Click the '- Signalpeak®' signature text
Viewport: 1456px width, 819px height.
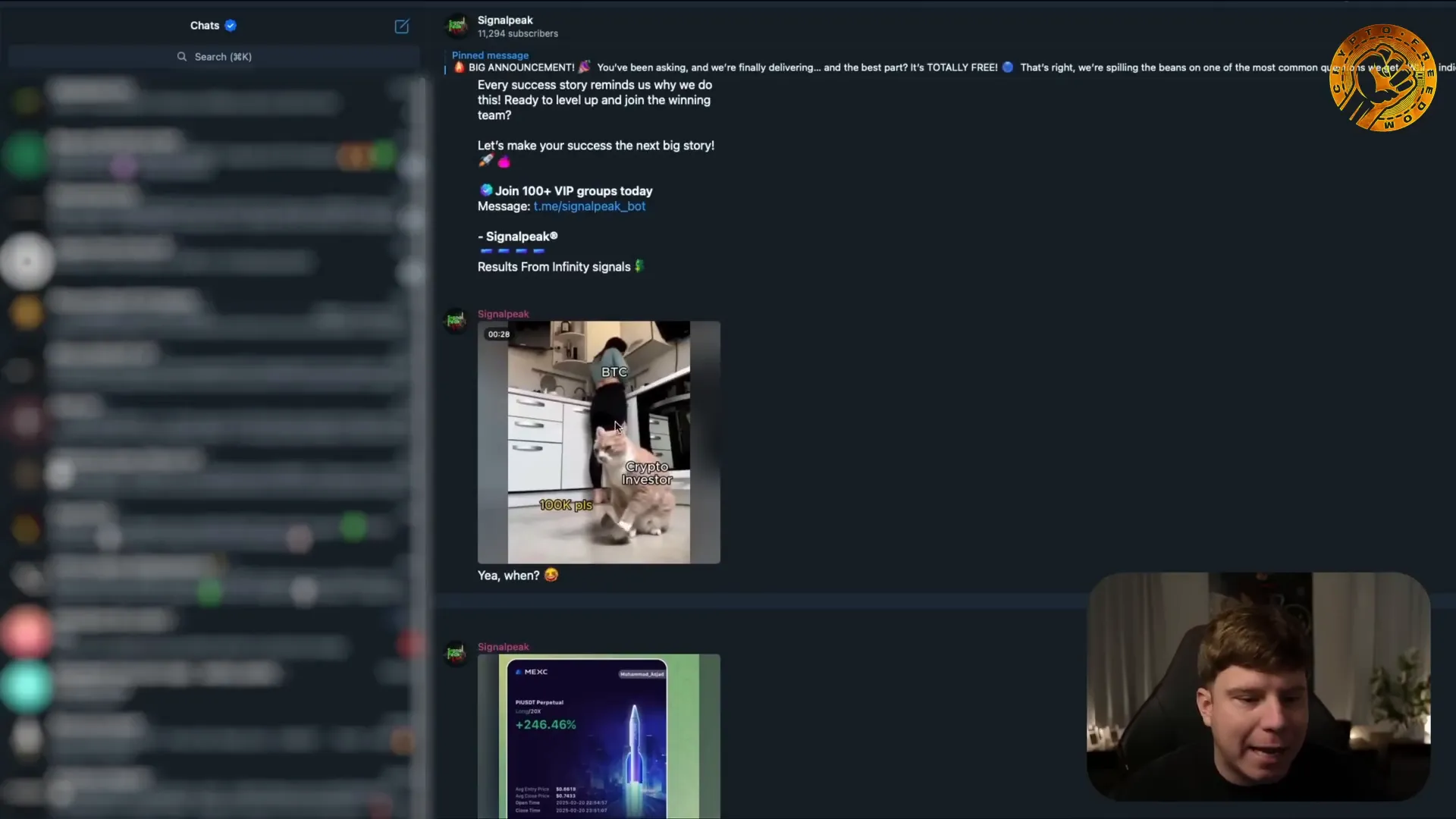(x=518, y=237)
